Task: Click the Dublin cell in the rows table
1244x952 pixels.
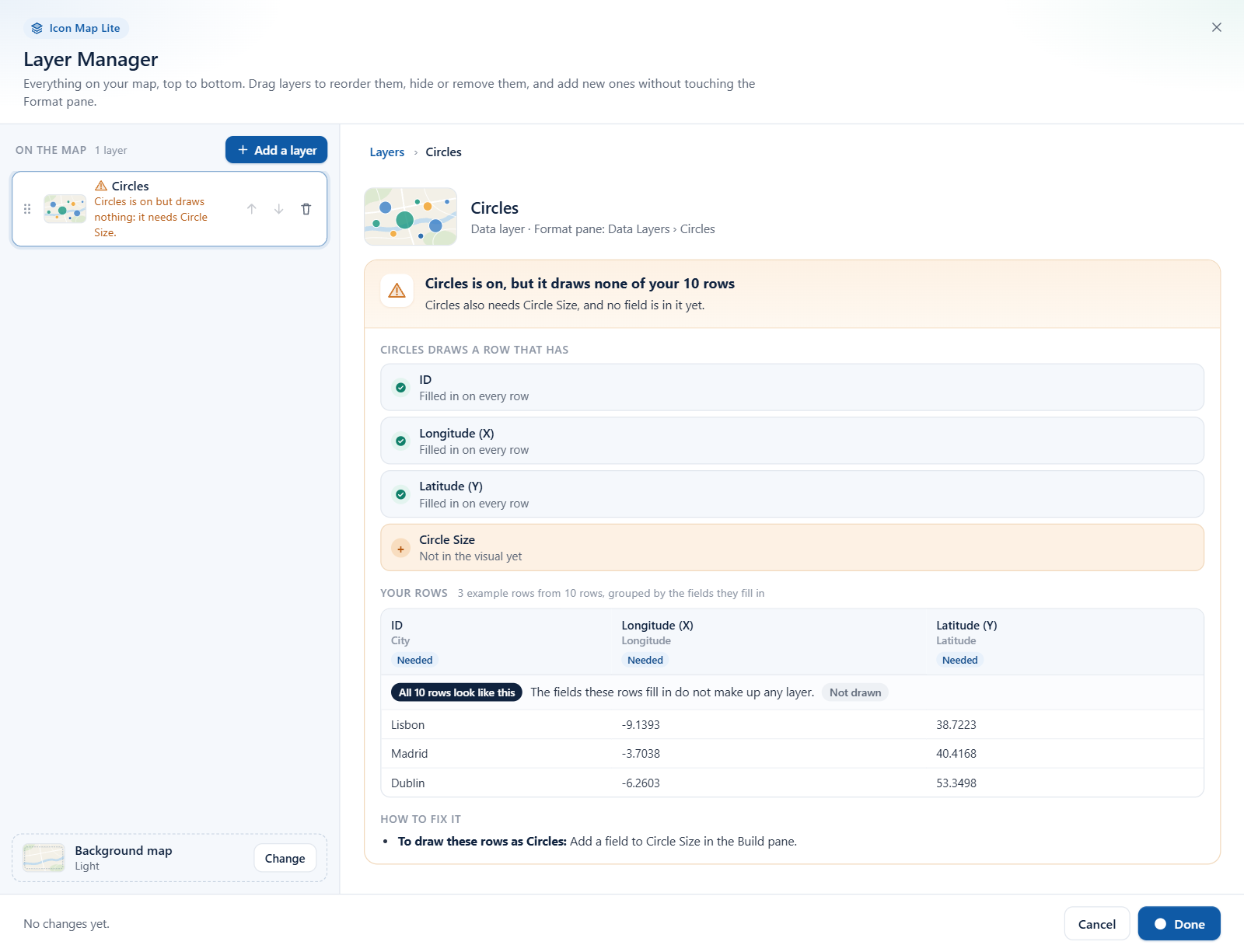Action: click(x=408, y=783)
